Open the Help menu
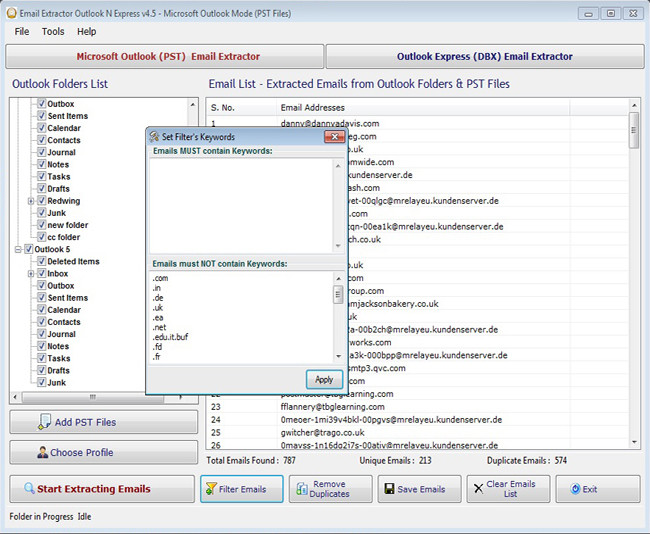Viewport: 650px width, 534px height. pos(87,32)
